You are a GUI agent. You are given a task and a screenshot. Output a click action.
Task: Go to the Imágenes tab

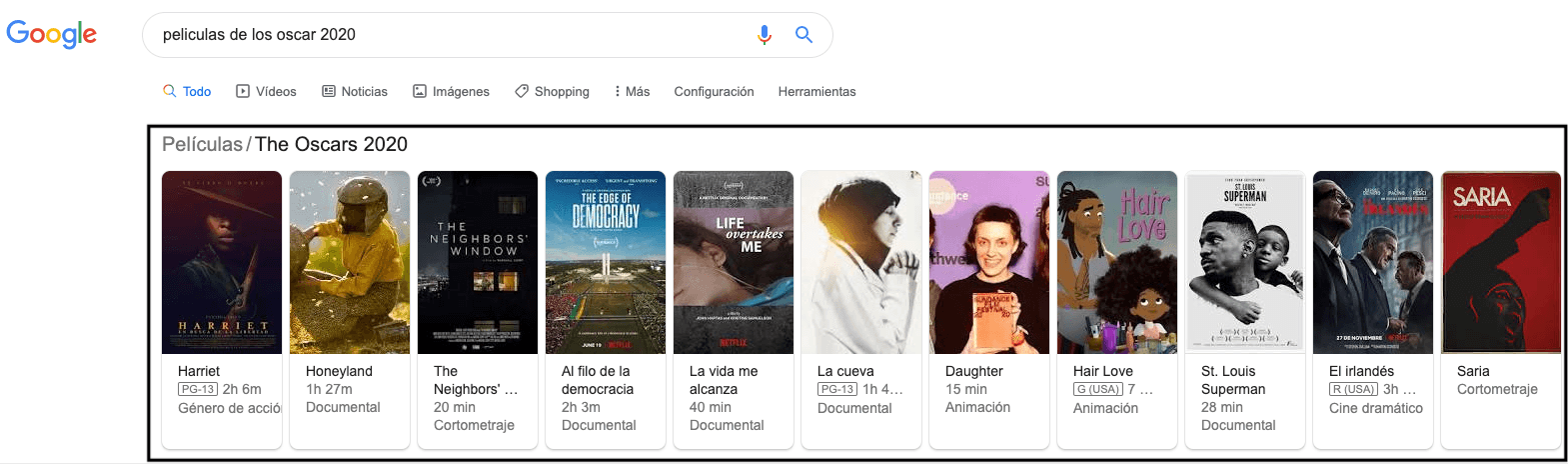point(451,91)
